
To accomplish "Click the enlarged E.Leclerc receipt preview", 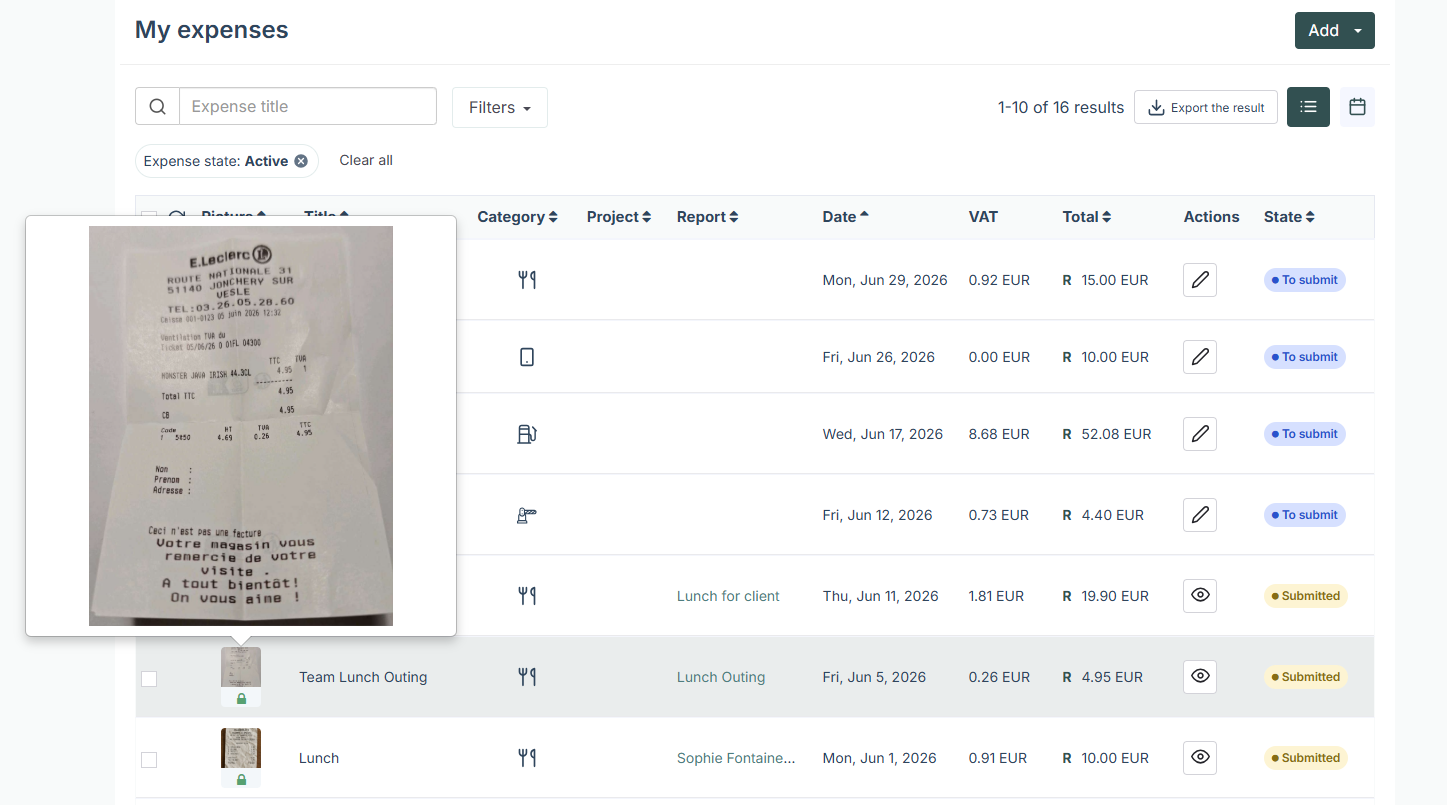I will coord(241,426).
